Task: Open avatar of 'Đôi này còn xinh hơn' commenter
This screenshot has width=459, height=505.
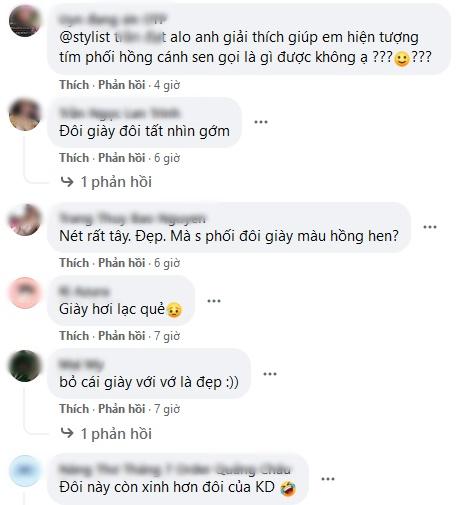Action: pos(25,471)
